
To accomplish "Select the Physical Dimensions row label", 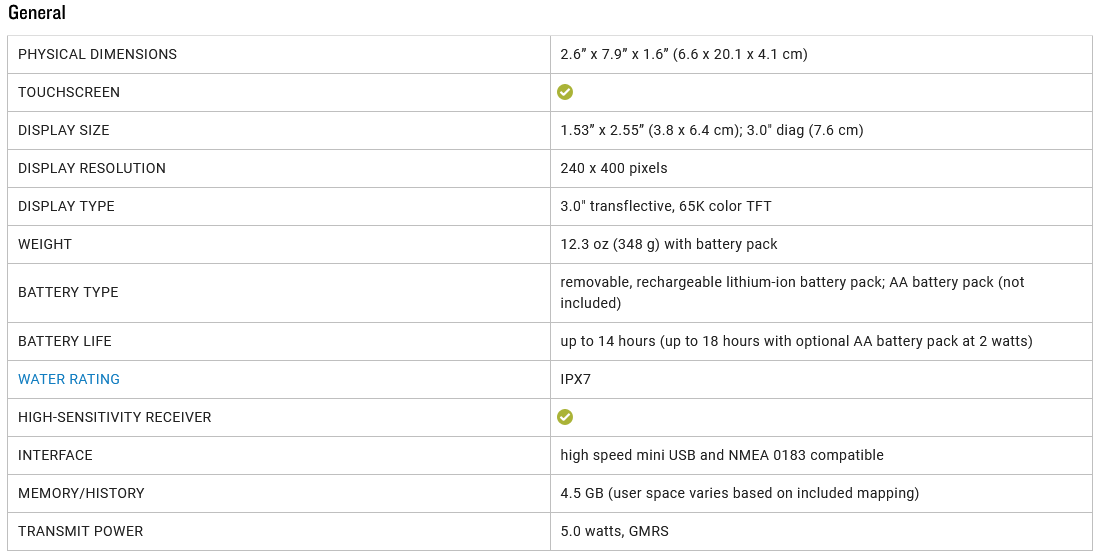I will (97, 54).
